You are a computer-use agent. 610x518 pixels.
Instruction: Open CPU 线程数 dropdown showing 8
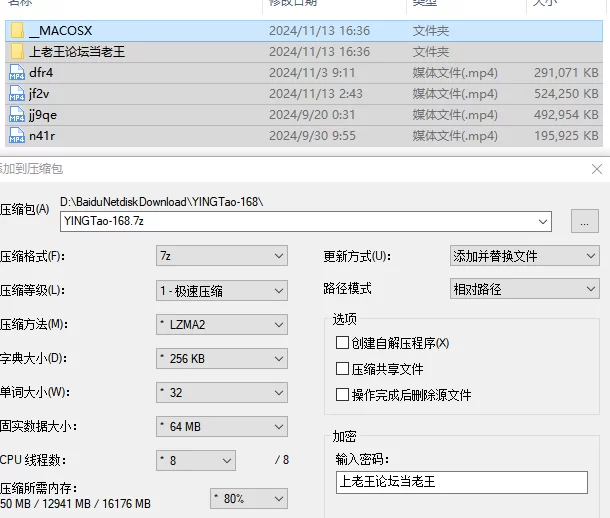(196, 460)
